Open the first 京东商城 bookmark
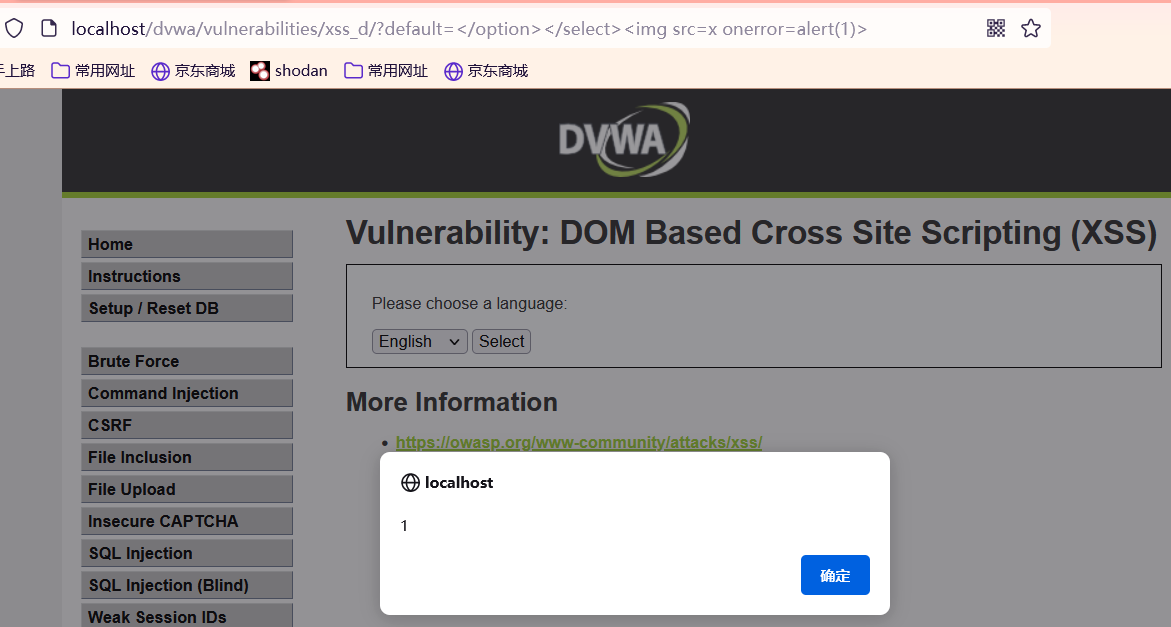This screenshot has height=627, width=1171. 193,71
